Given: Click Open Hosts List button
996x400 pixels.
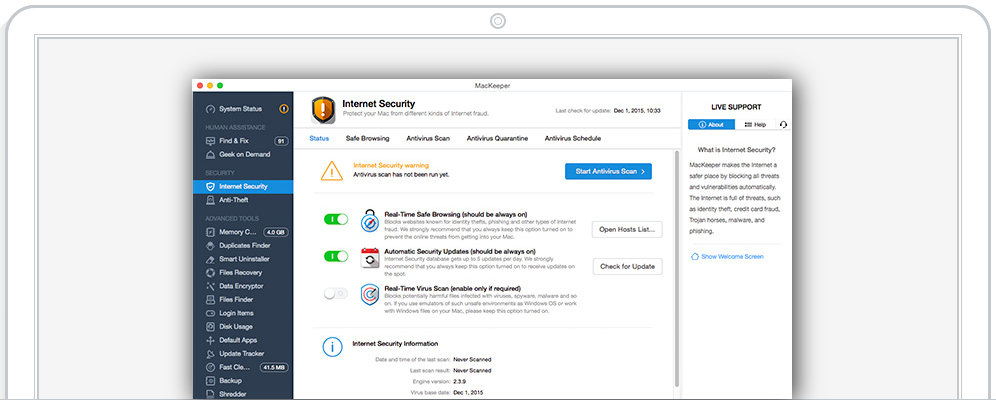Looking at the screenshot, I should coord(627,229).
